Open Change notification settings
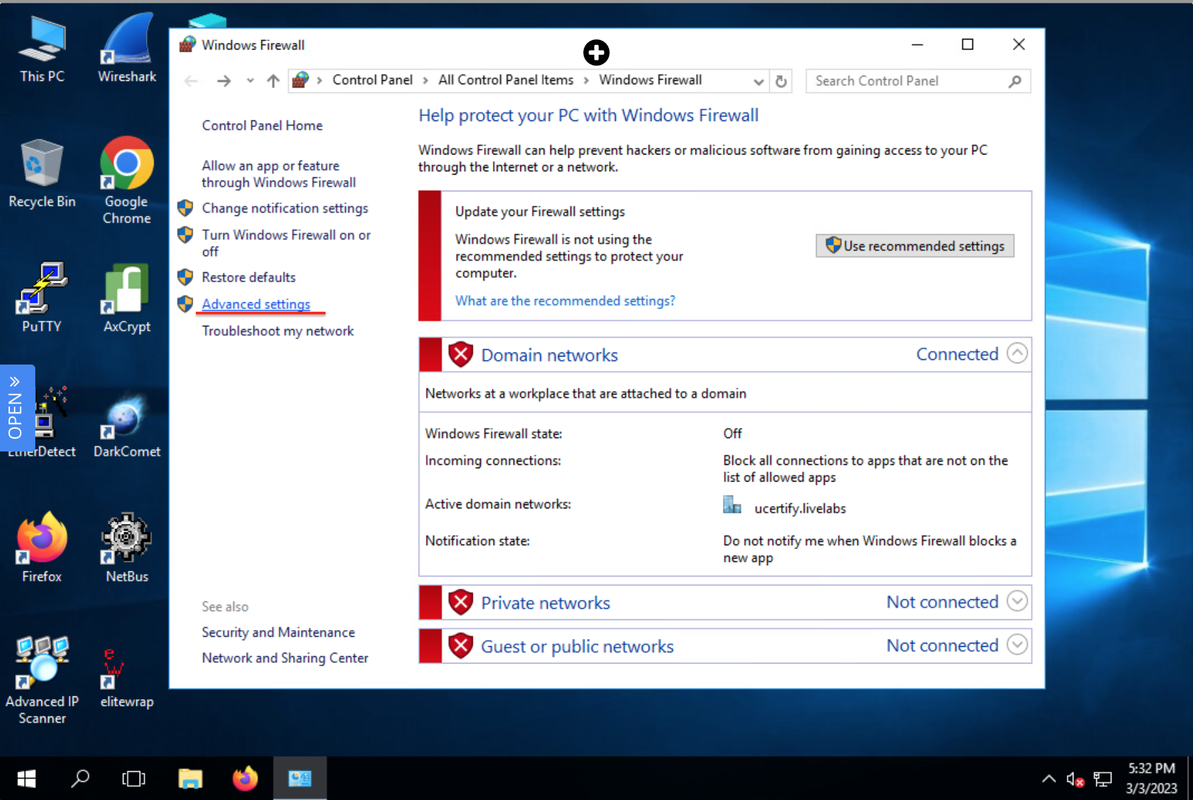 [285, 208]
